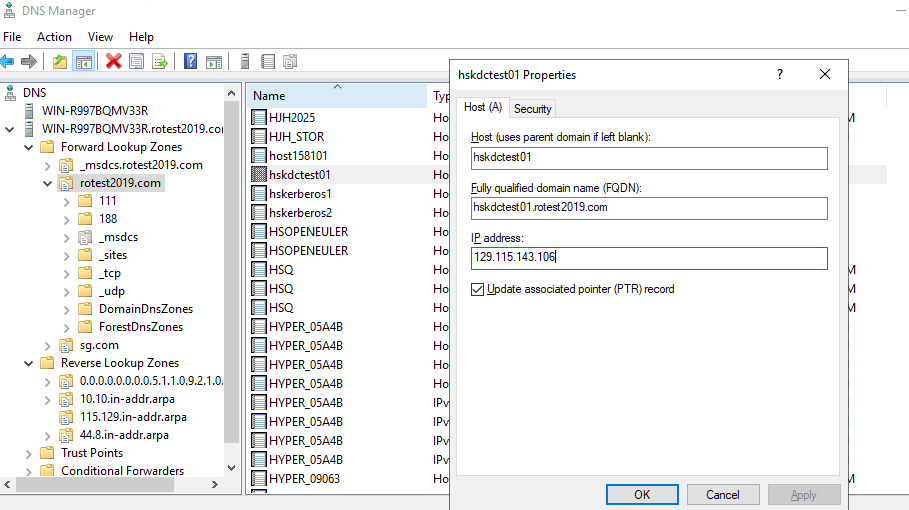The image size is (909, 510).
Task: Select server WIN-R997BQMV33R in tree
Action: pos(94,111)
